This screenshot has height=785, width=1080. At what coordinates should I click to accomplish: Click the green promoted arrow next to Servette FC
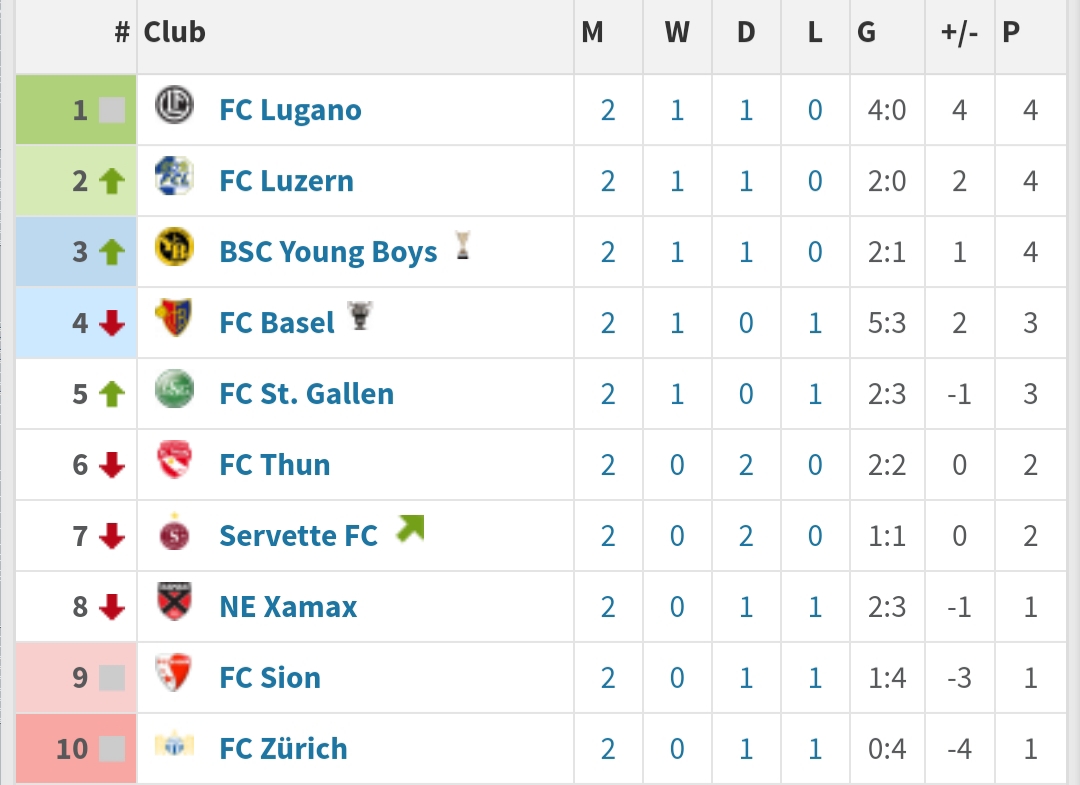pyautogui.click(x=411, y=528)
